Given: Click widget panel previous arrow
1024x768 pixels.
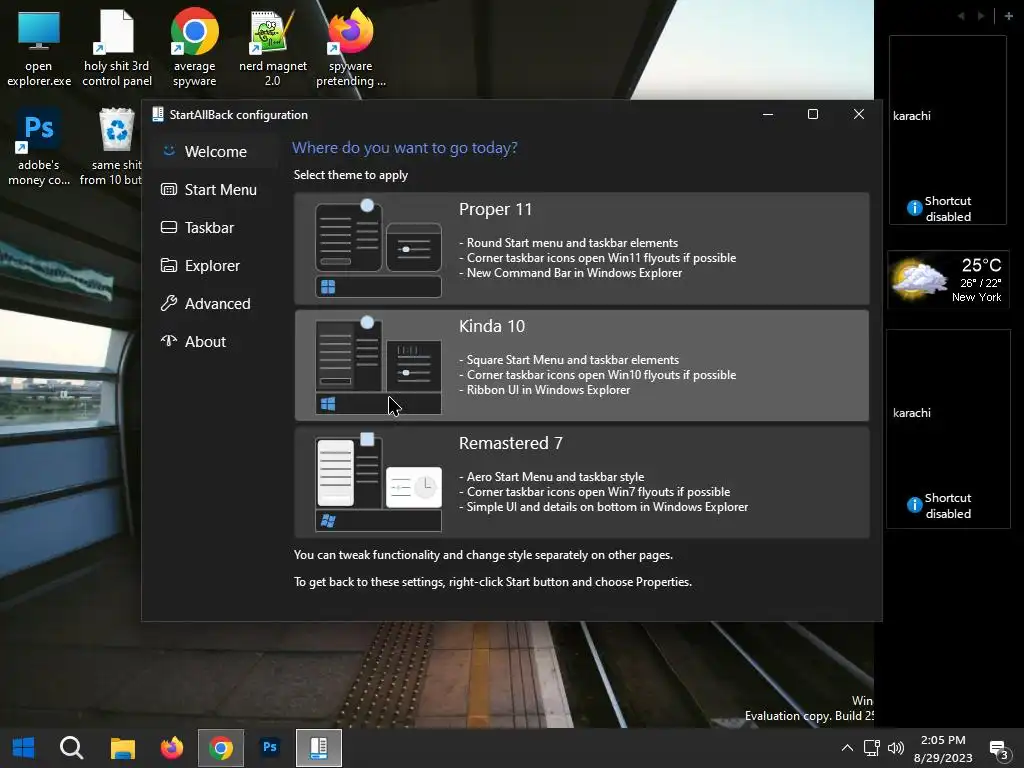Looking at the screenshot, I should click(961, 16).
